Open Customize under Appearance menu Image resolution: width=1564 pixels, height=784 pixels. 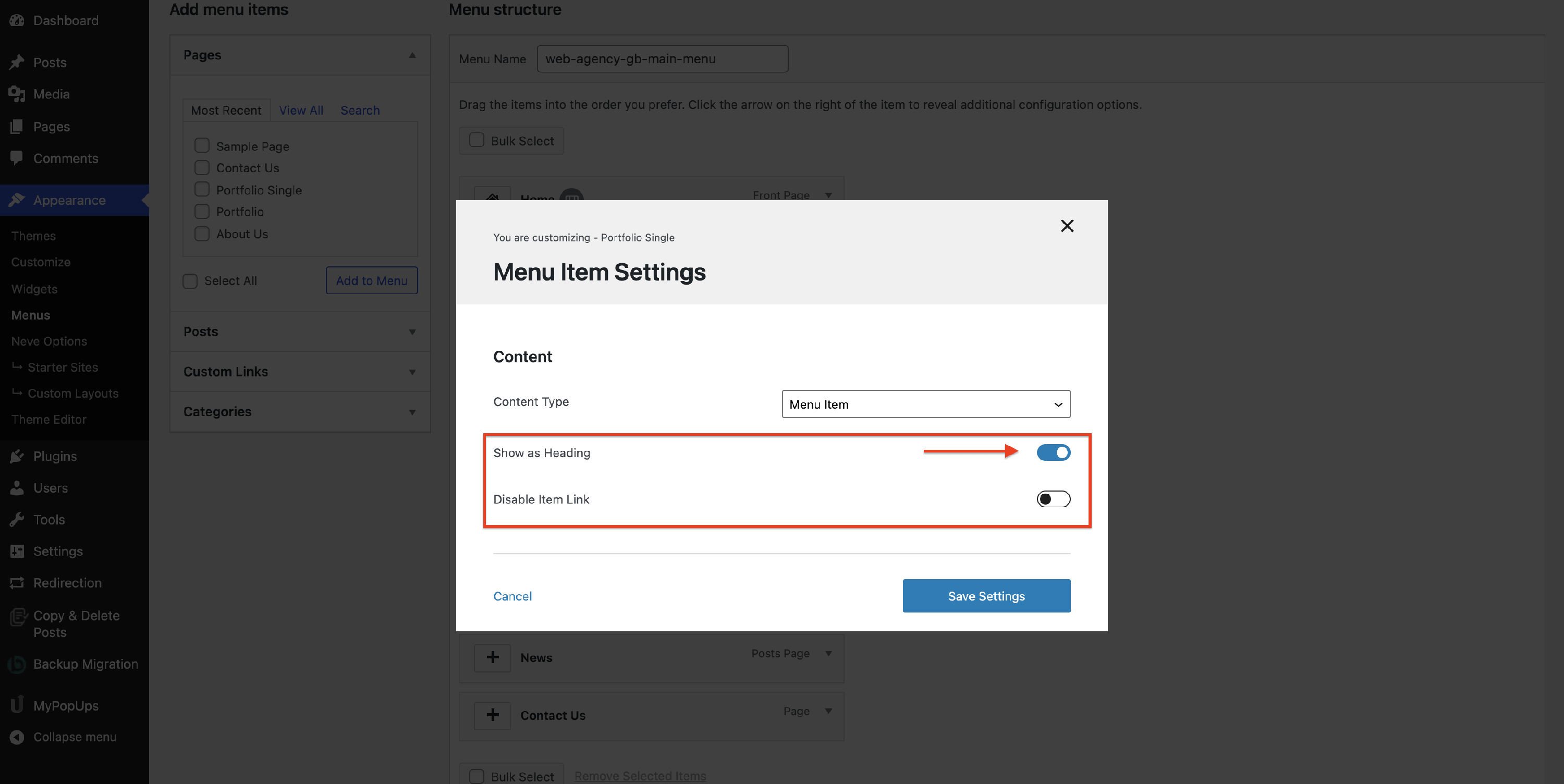coord(41,262)
